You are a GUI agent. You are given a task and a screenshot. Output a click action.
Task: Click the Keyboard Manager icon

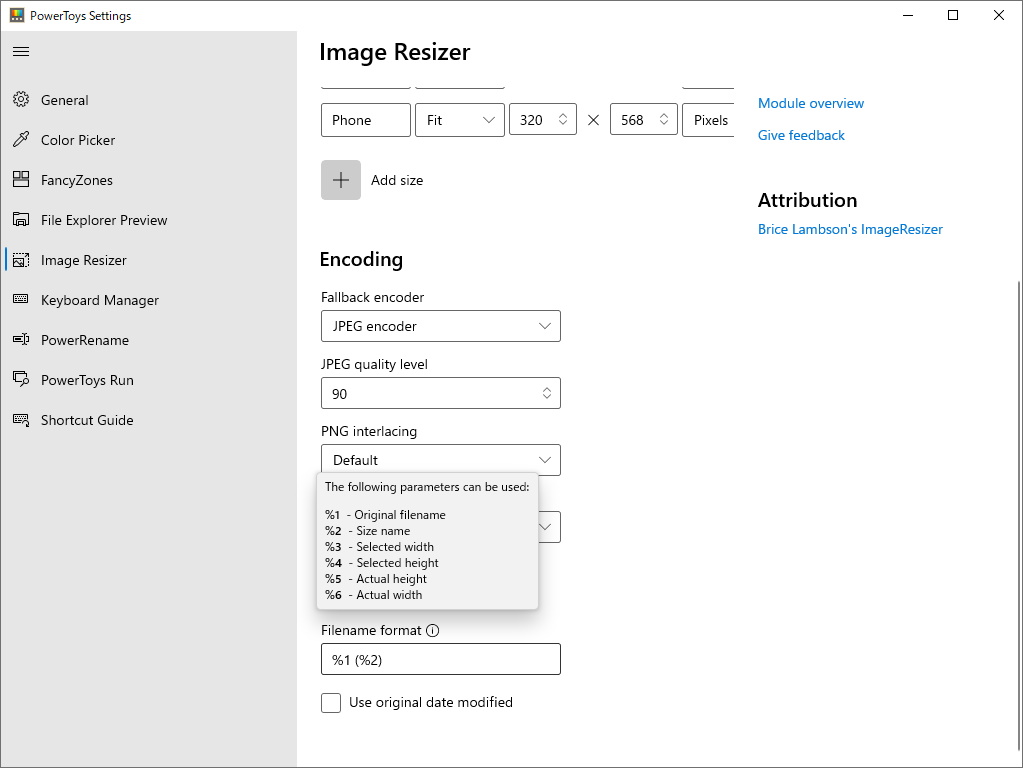[x=21, y=300]
